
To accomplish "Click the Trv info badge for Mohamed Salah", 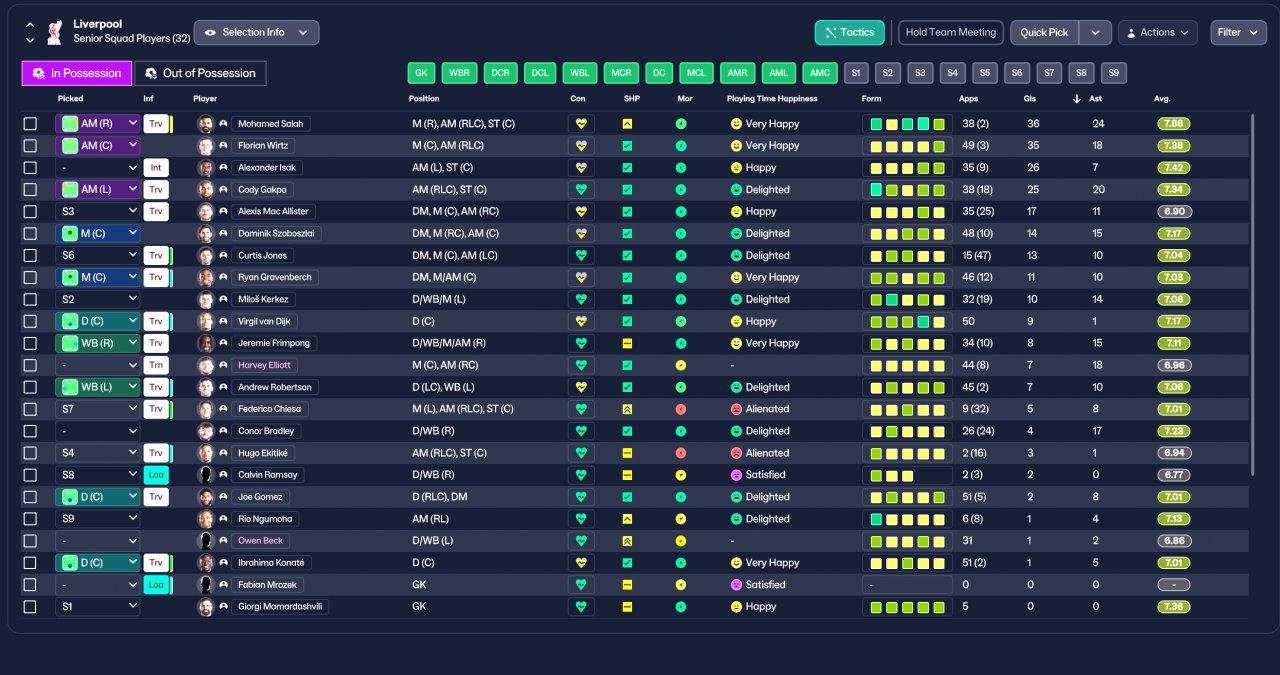I will (x=156, y=124).
